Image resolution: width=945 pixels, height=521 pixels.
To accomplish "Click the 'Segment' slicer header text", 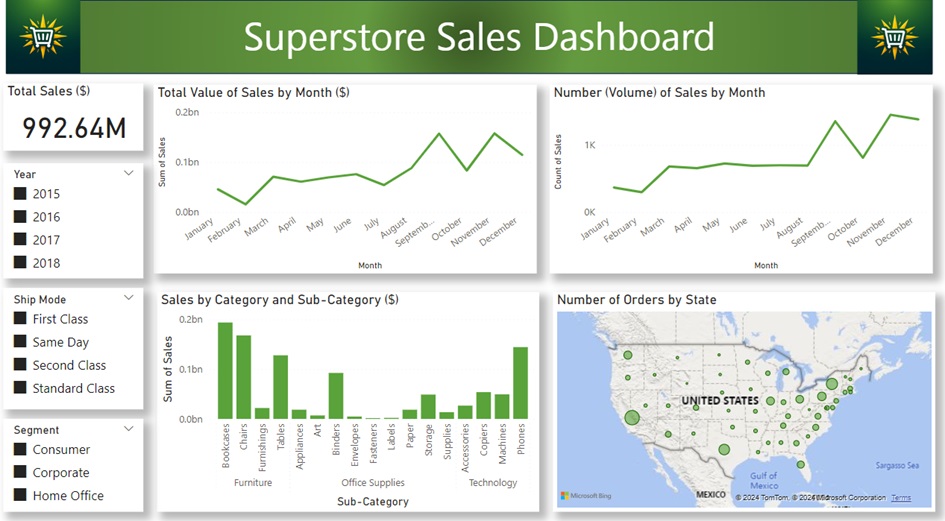I will [x=36, y=430].
